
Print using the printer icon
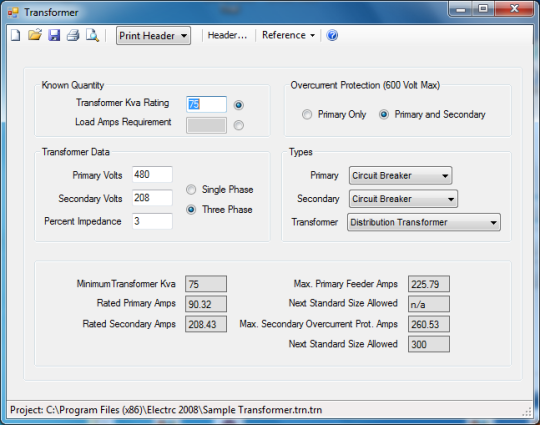73,35
